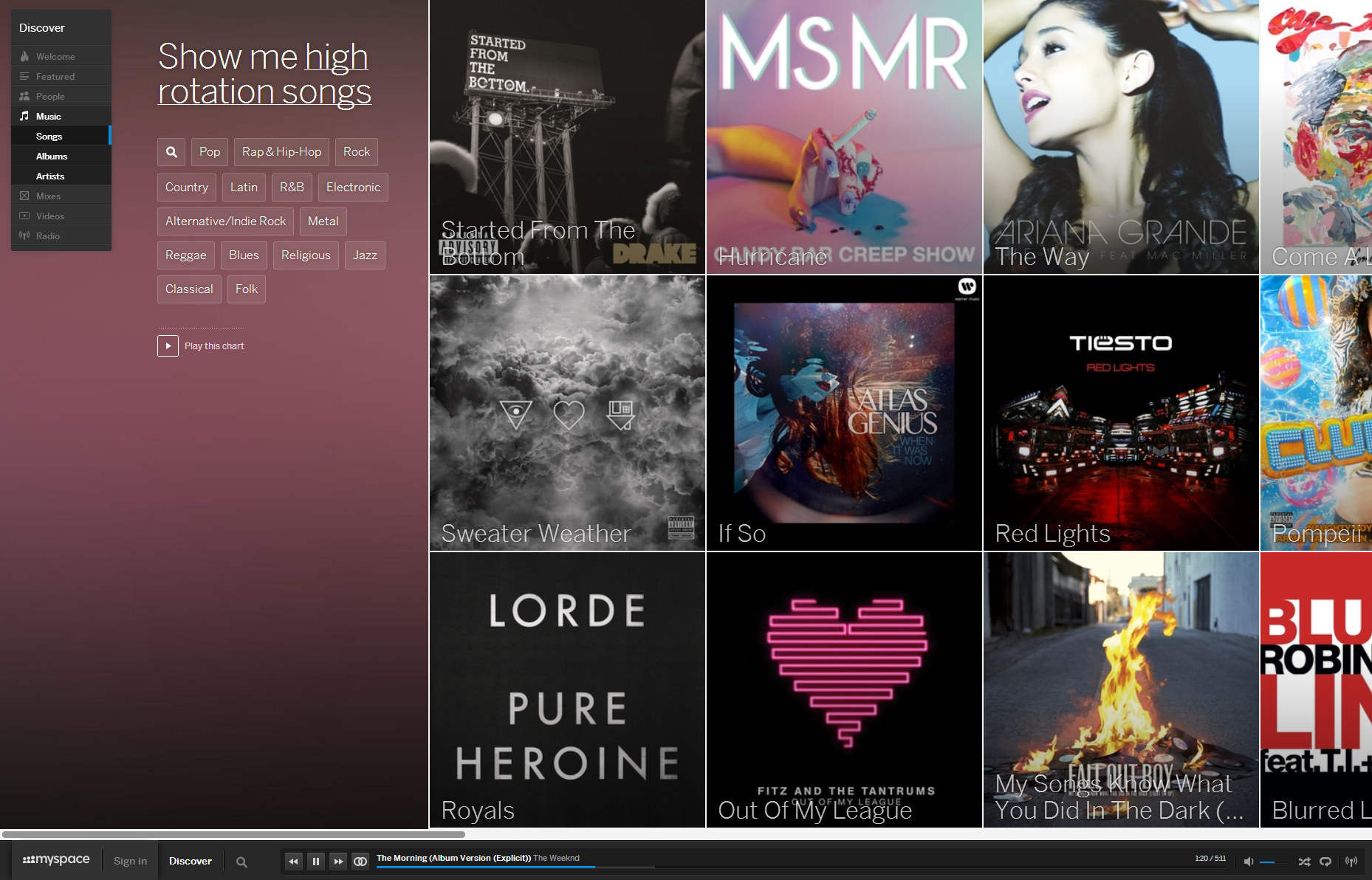
Task: Select Music in the Discover sidebar
Action: click(61, 116)
